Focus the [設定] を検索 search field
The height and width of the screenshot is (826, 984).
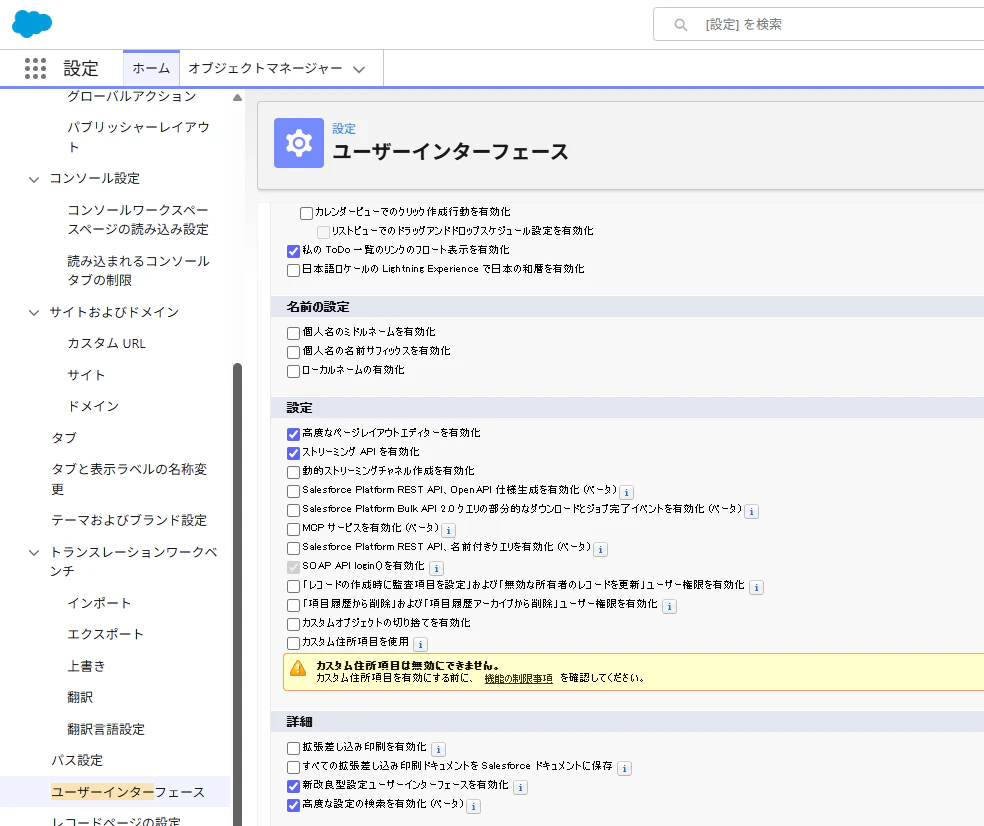tap(818, 24)
